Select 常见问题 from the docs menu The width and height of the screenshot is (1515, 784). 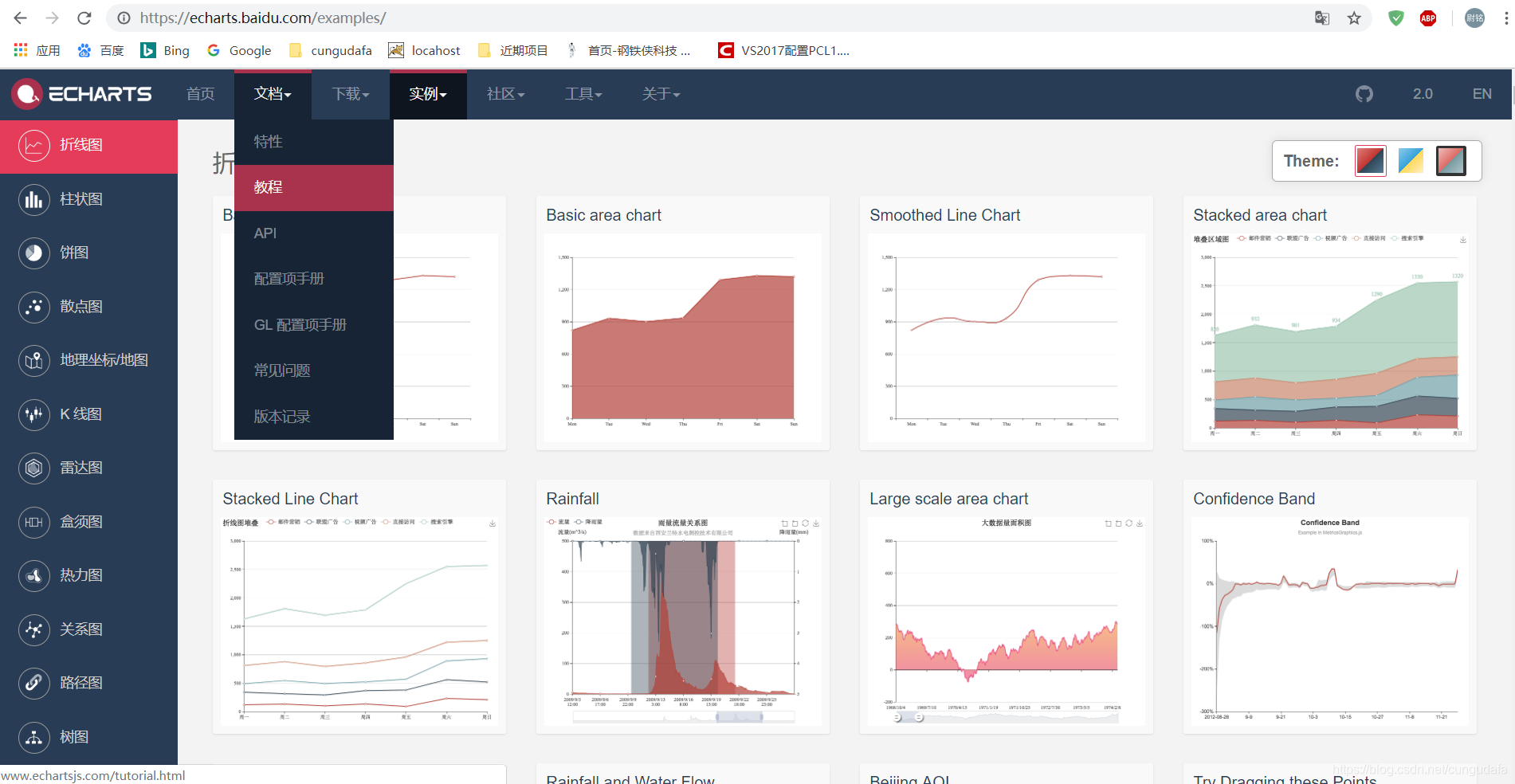click(x=314, y=370)
